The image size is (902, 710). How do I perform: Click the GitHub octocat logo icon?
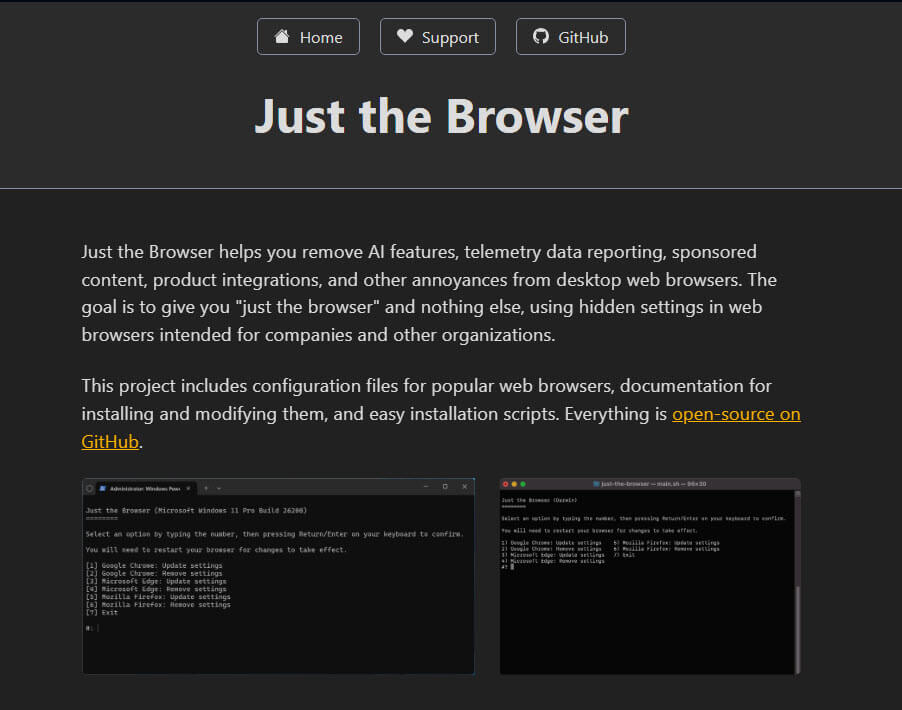(x=541, y=36)
